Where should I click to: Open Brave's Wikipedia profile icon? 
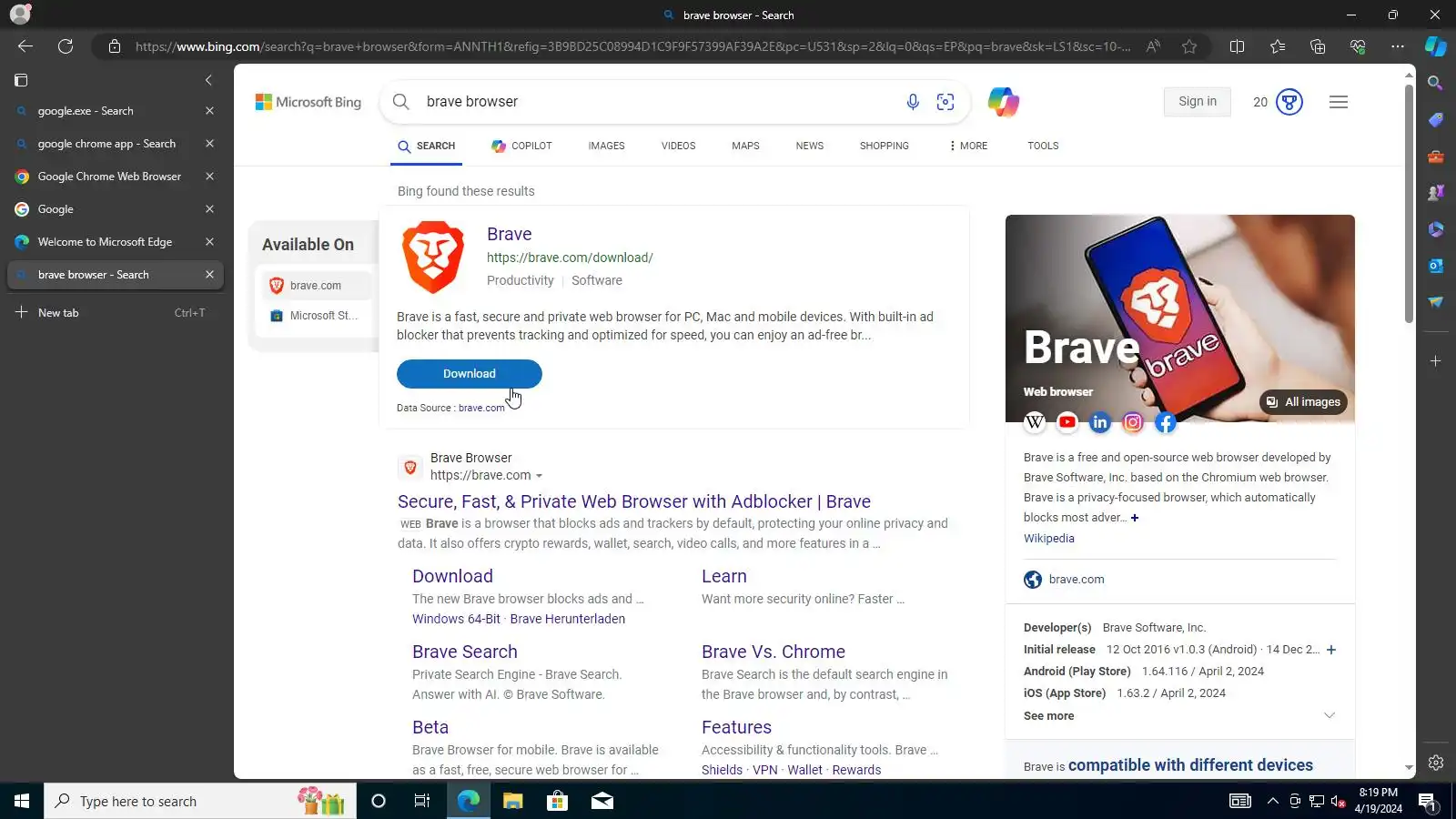click(x=1035, y=422)
